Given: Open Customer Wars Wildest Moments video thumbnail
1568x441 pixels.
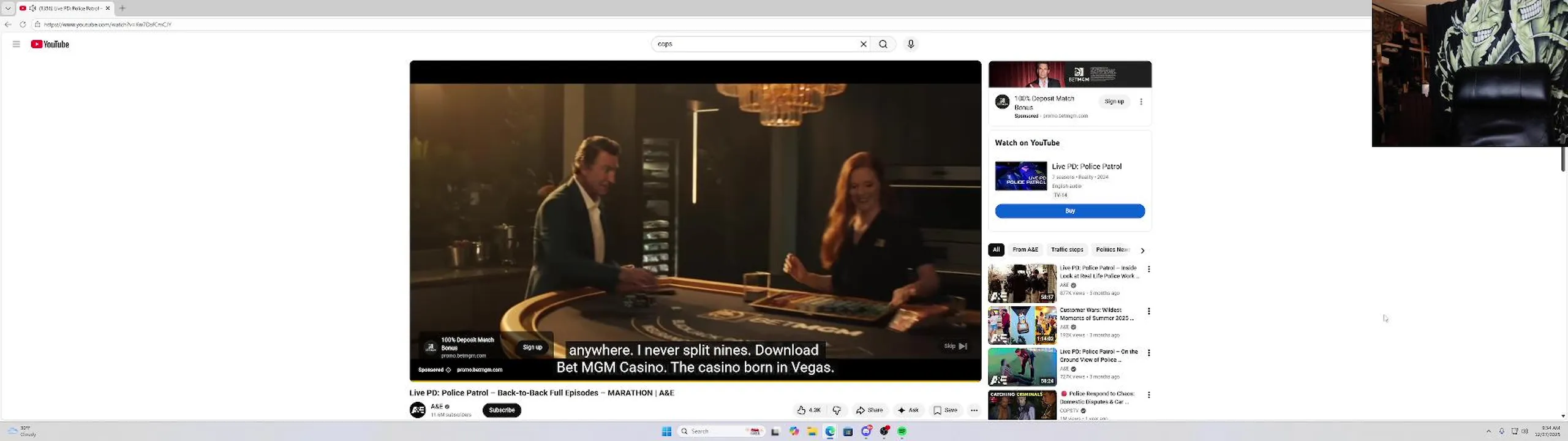Looking at the screenshot, I should [1022, 325].
